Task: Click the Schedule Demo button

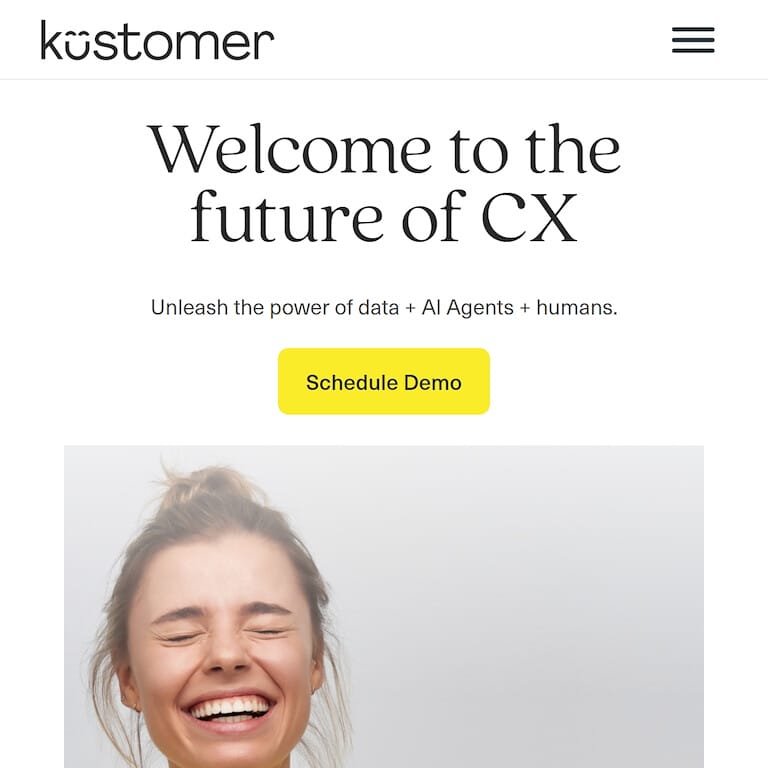Action: pyautogui.click(x=384, y=381)
